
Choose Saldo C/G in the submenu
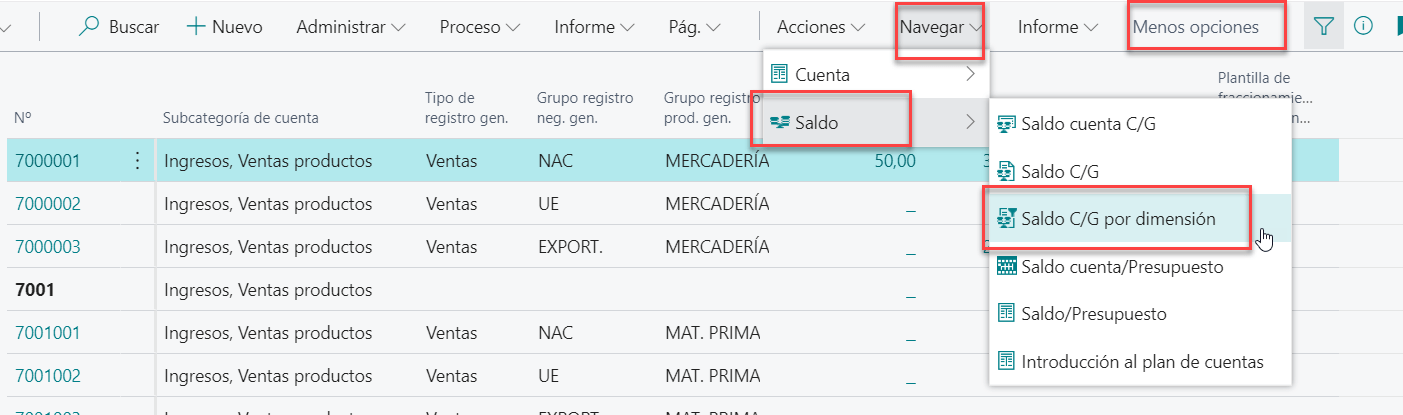(x=1059, y=172)
